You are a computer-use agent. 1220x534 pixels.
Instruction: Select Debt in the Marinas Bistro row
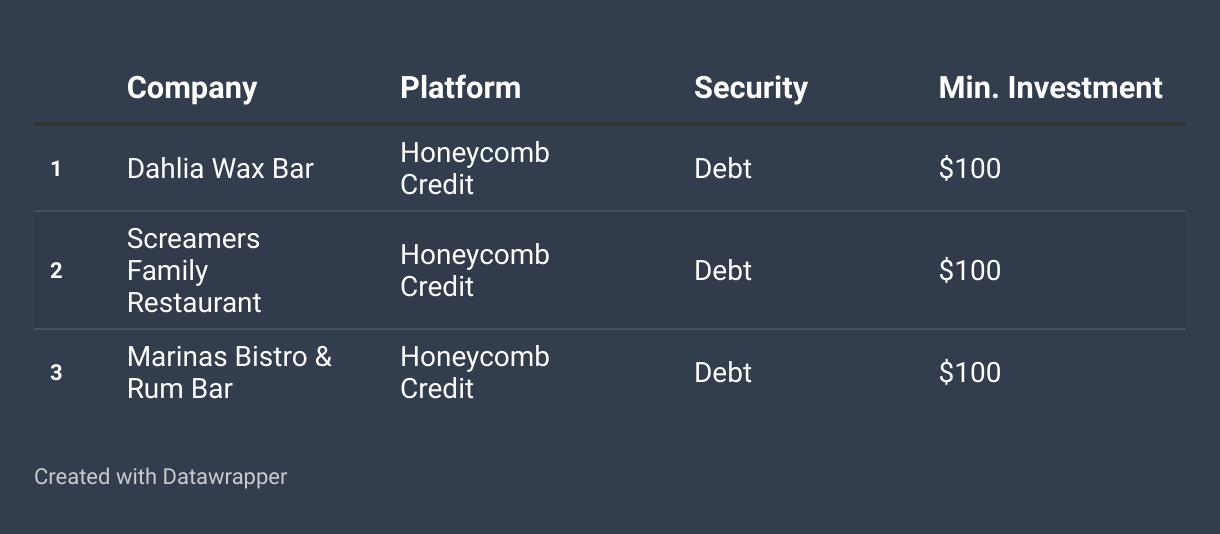(723, 373)
